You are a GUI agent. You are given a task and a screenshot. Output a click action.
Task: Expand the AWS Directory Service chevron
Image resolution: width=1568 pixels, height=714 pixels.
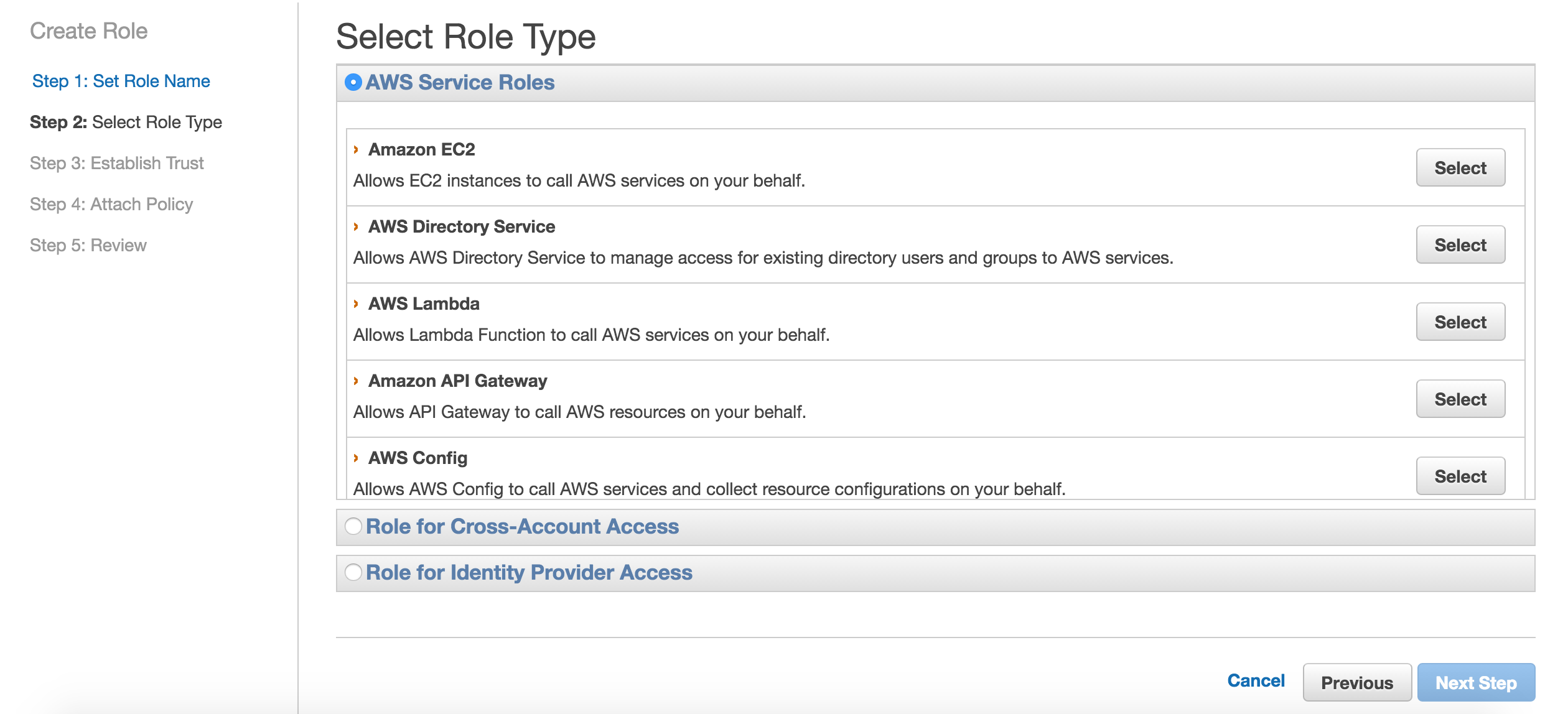(356, 227)
